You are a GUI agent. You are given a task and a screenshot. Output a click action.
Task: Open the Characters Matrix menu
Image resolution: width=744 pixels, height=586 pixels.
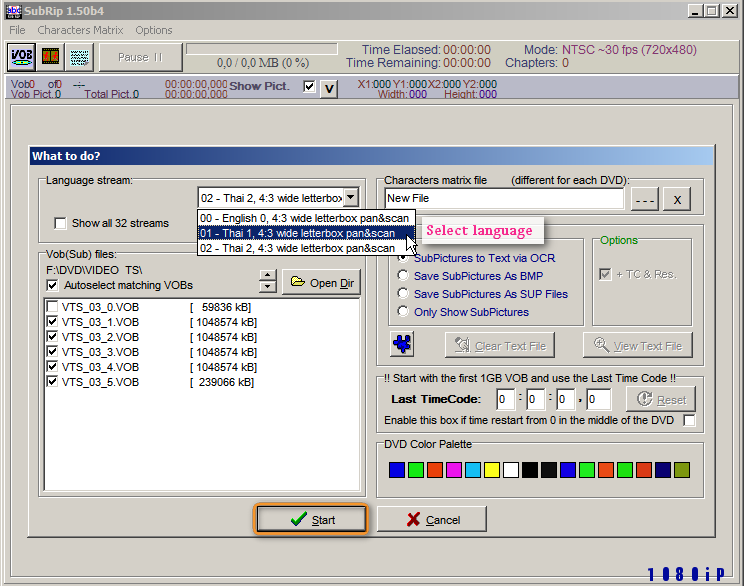pyautogui.click(x=80, y=30)
